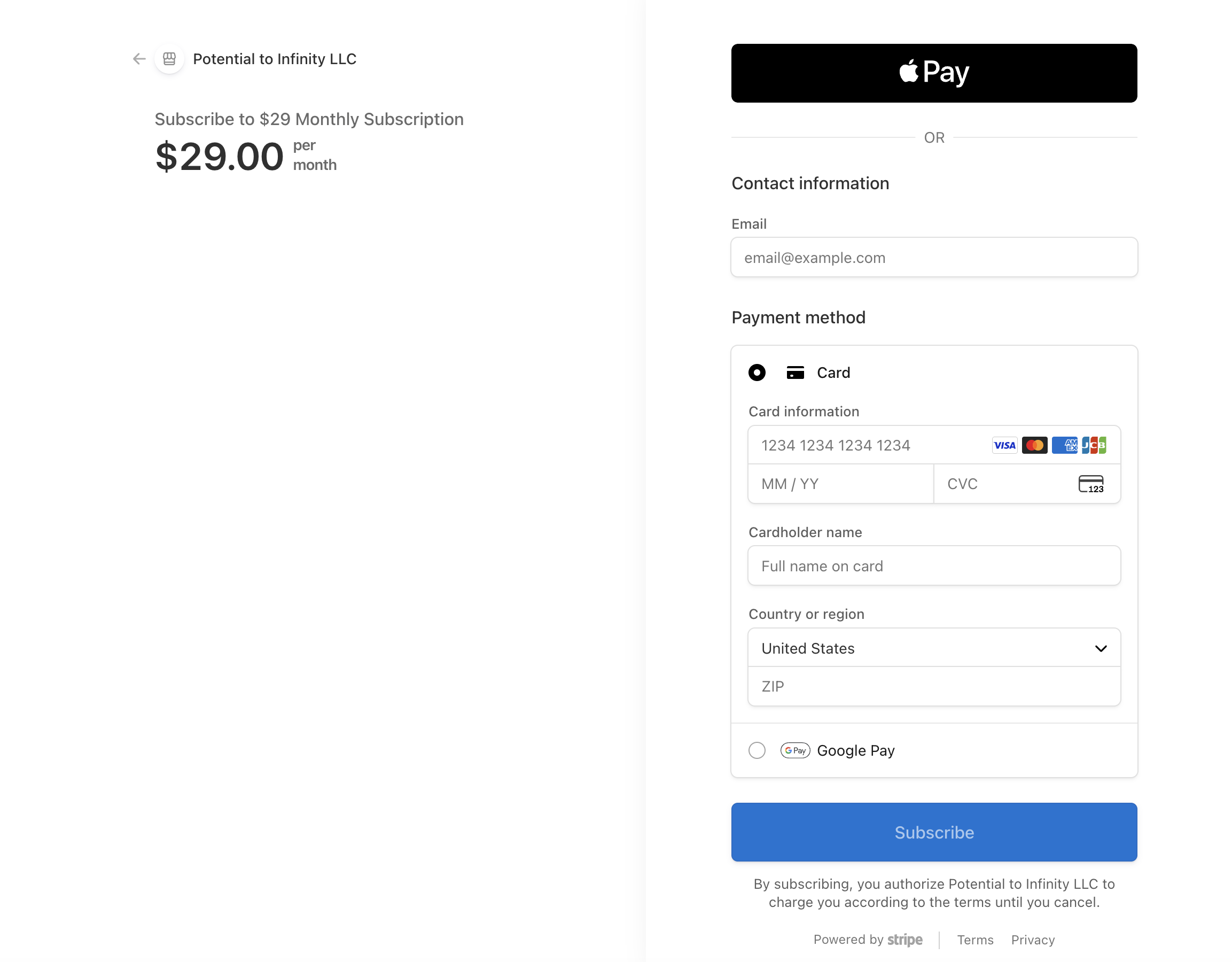Click the country dropdown chevron arrow
Image resolution: width=1232 pixels, height=962 pixels.
click(1101, 648)
